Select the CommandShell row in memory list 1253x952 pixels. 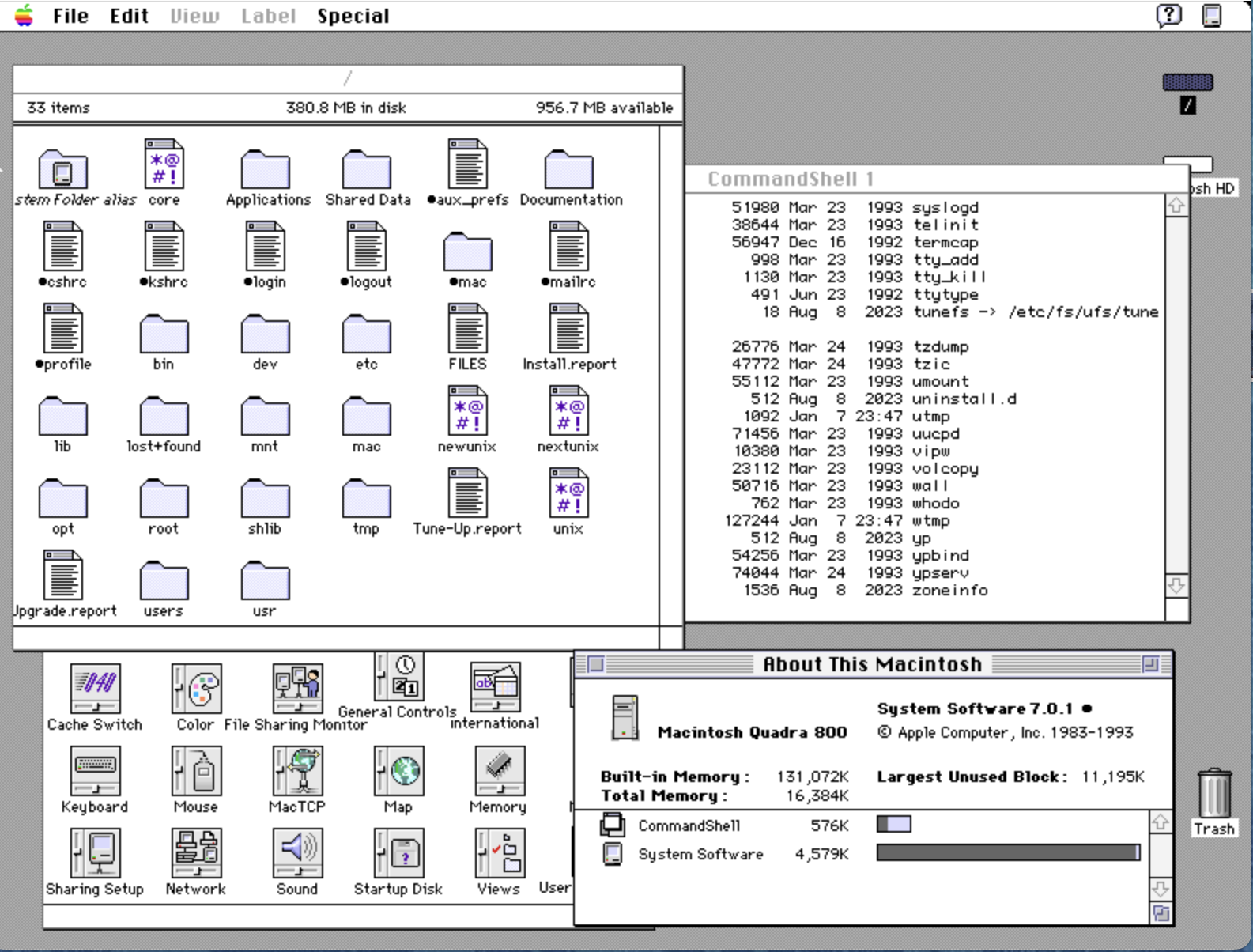pyautogui.click(x=862, y=825)
